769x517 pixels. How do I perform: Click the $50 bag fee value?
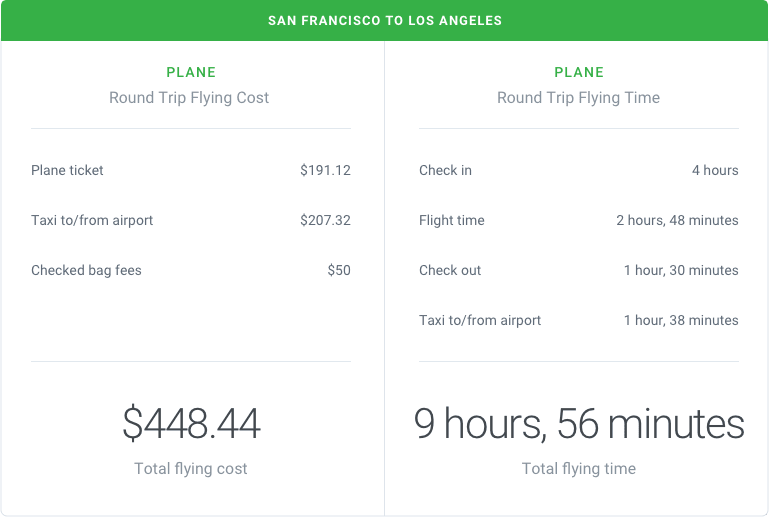(339, 270)
